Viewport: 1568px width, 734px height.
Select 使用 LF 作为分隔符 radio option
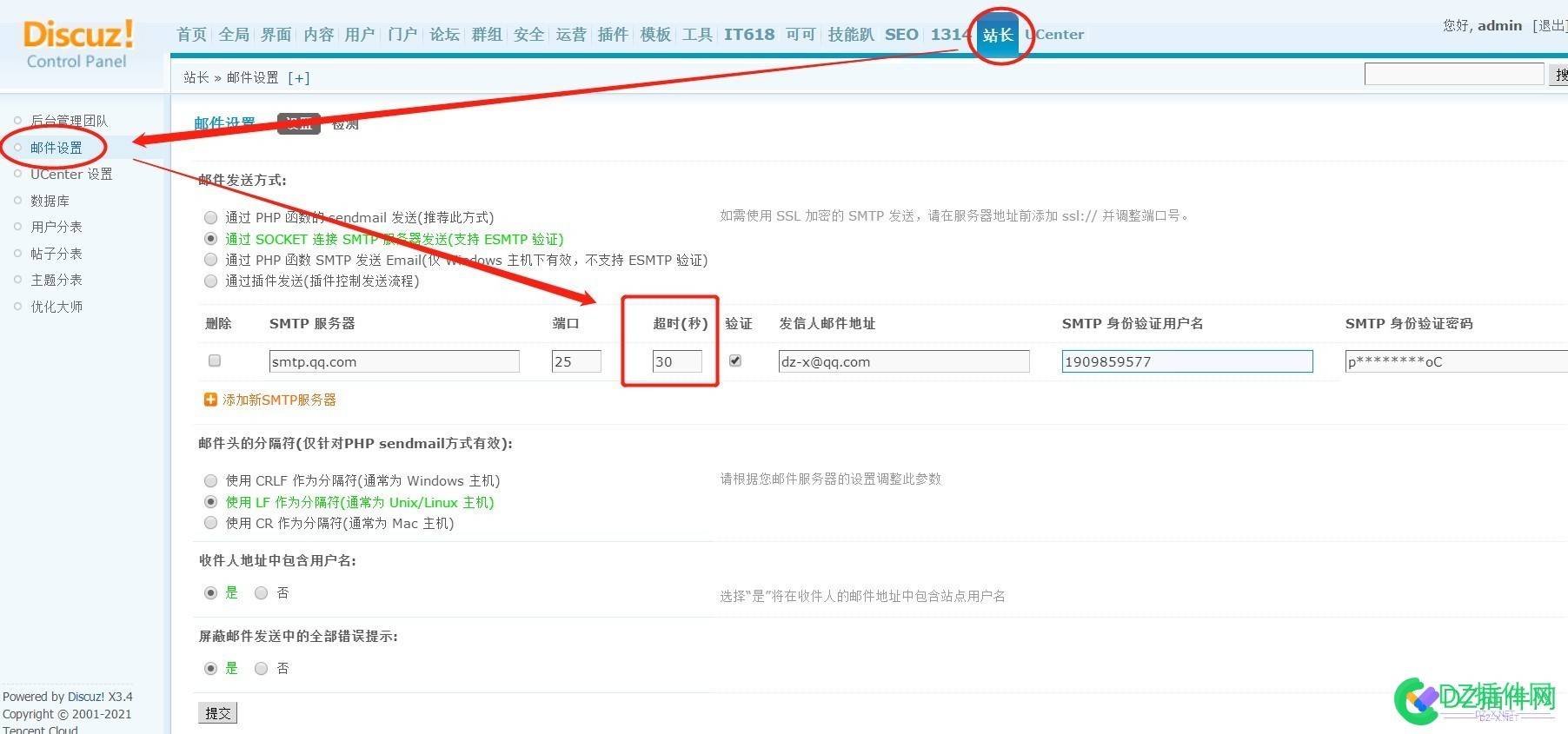click(210, 502)
